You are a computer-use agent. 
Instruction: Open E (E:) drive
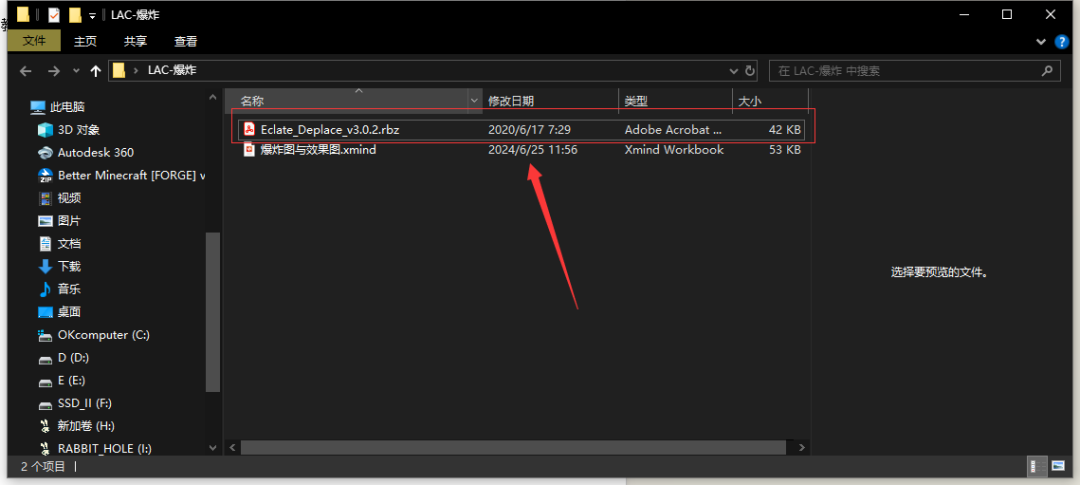pyautogui.click(x=71, y=380)
